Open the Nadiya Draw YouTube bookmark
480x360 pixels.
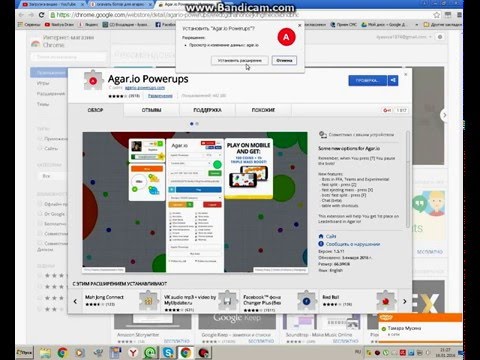tap(59, 25)
